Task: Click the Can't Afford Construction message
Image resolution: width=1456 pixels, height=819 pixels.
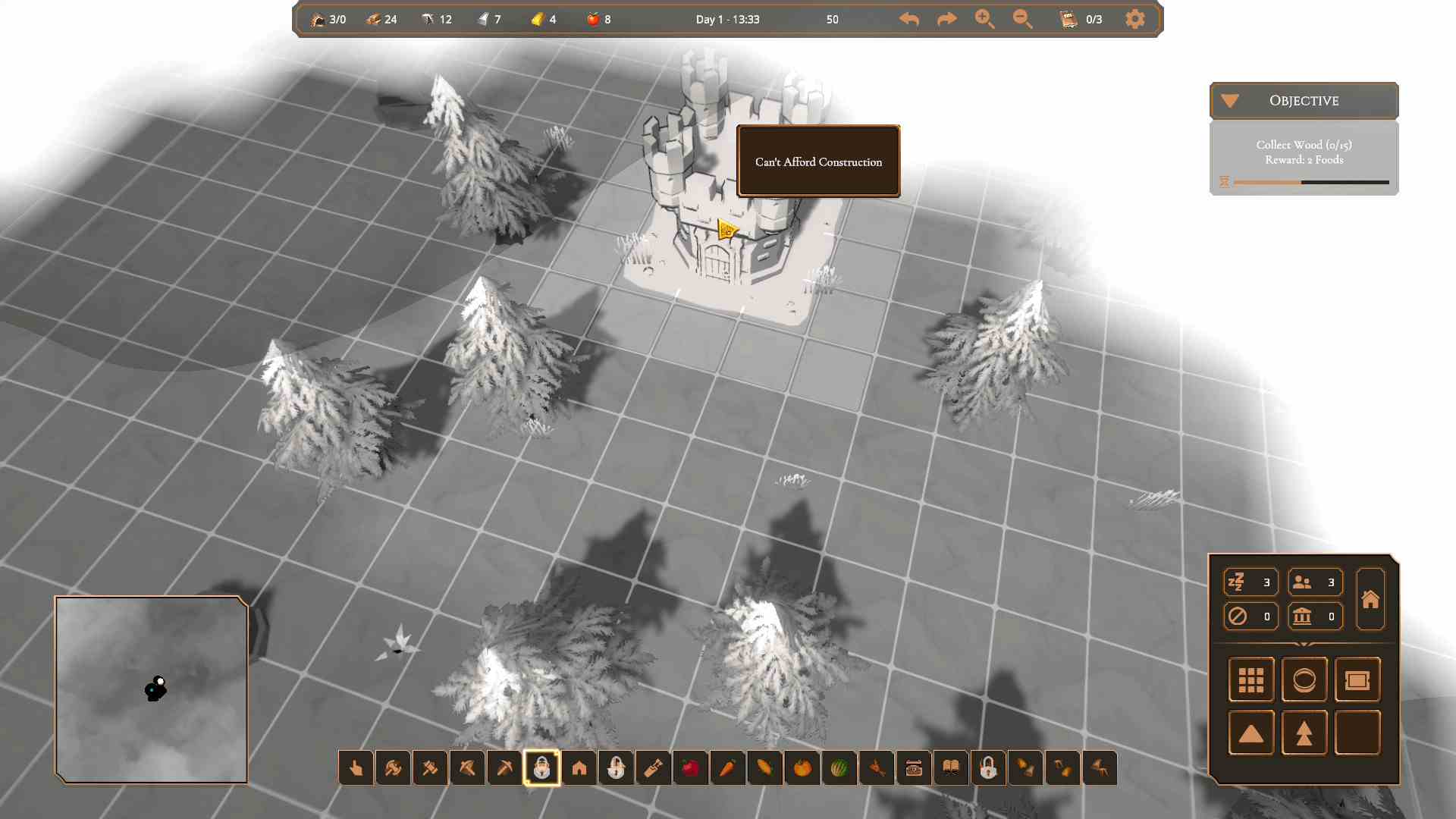Action: coord(818,162)
